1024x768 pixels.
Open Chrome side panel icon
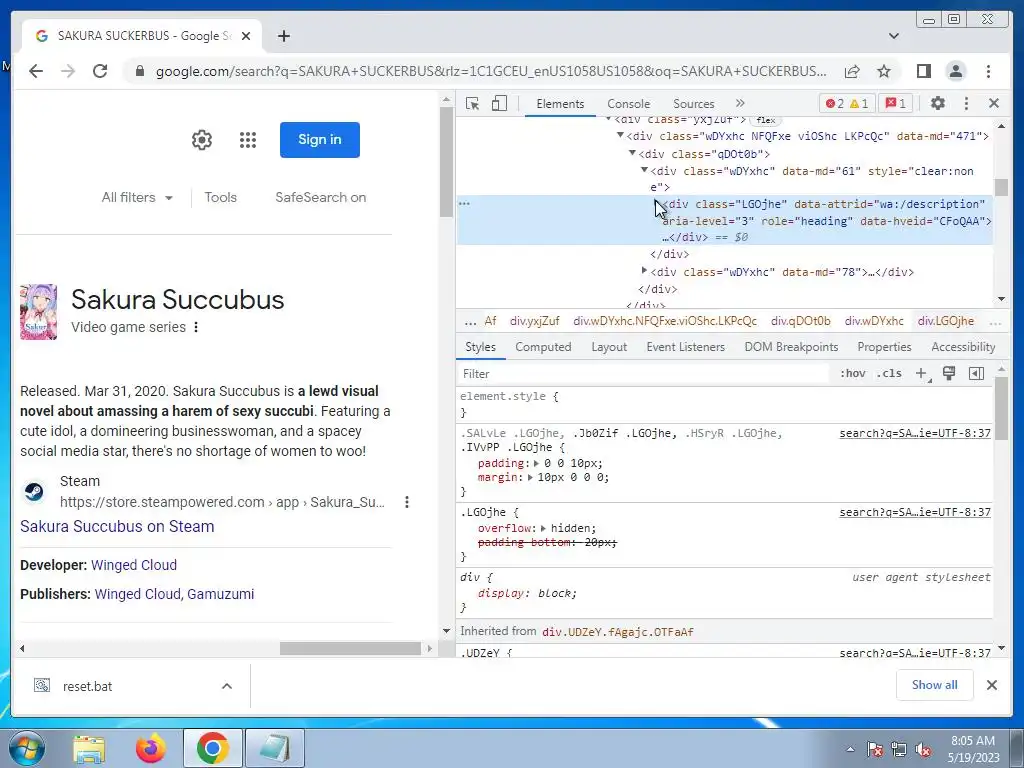[923, 71]
